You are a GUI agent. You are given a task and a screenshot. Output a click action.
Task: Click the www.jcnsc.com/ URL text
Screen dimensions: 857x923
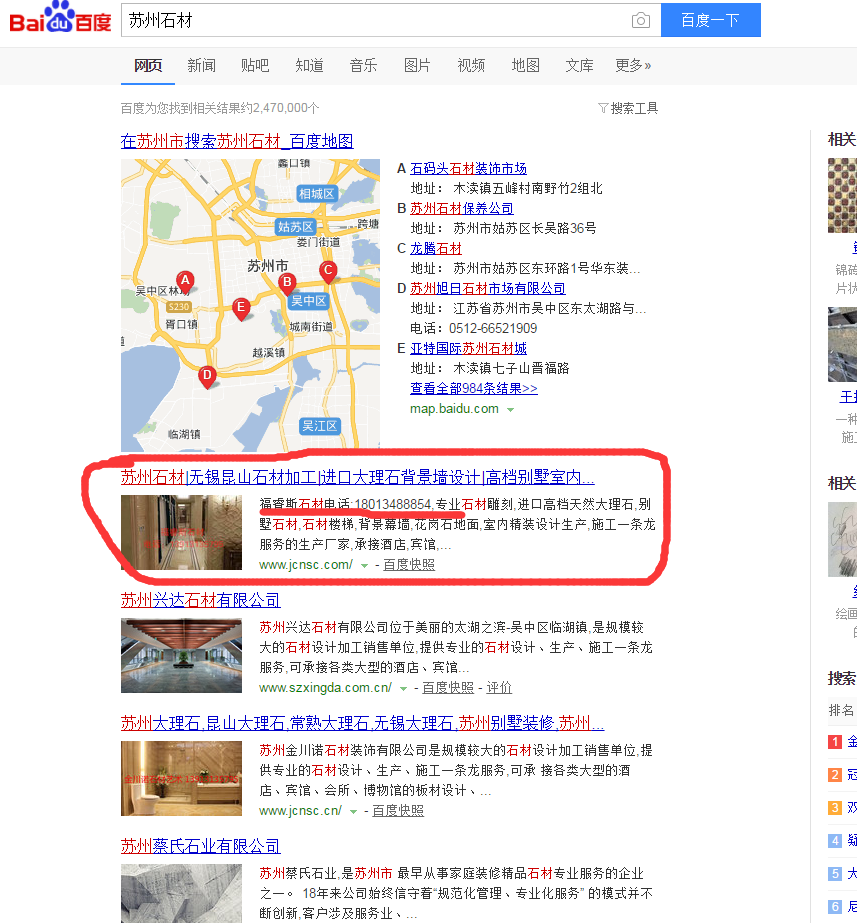(x=306, y=565)
